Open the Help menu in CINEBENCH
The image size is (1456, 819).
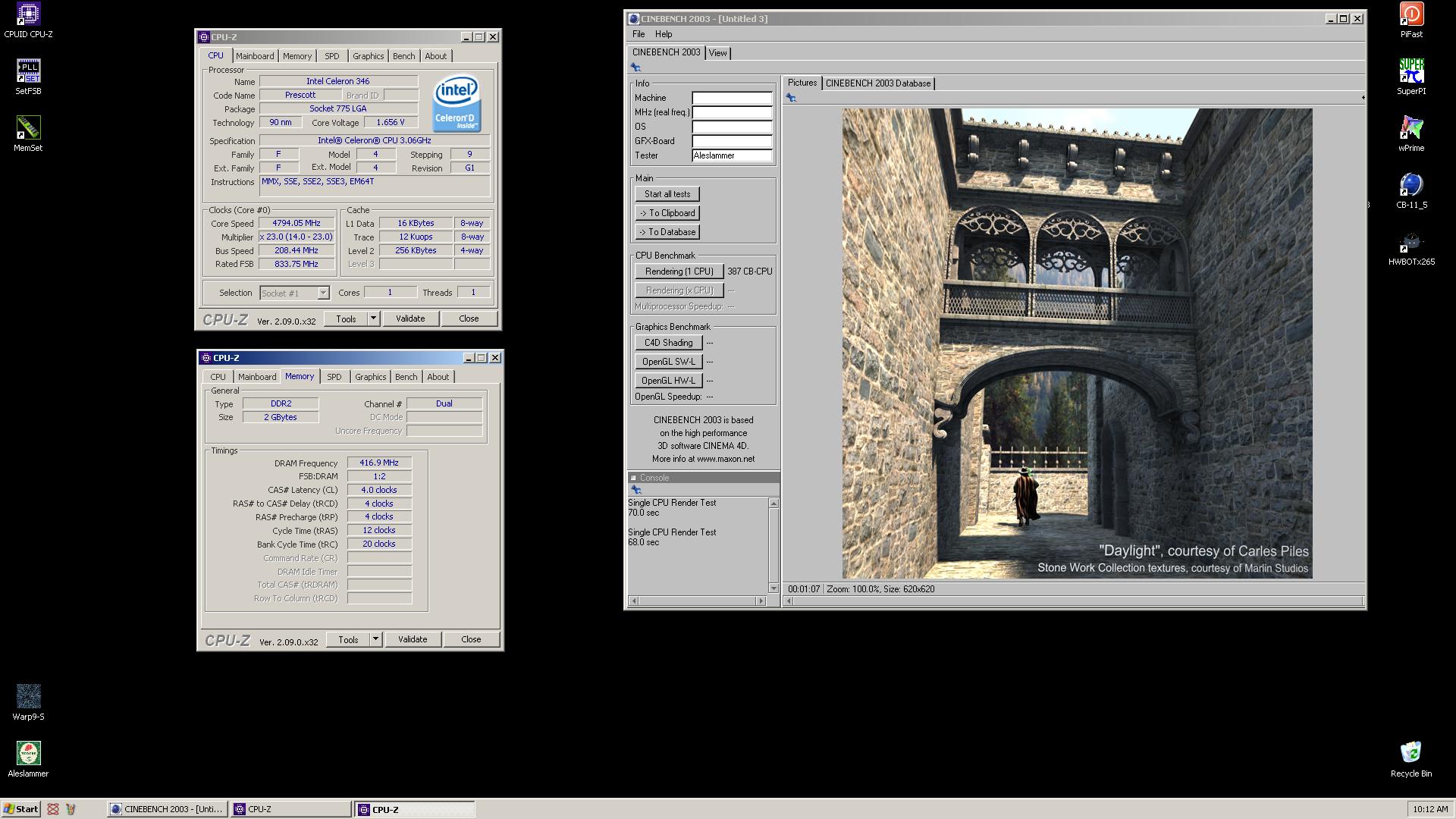tap(664, 34)
